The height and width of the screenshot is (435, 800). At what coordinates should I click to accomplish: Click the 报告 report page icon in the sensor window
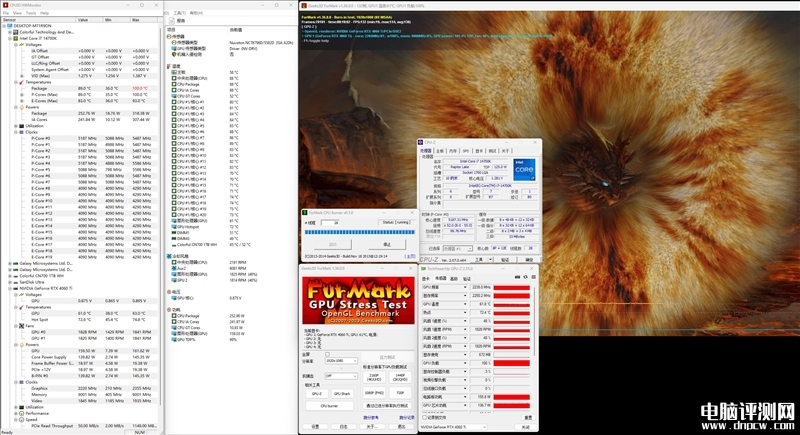pyautogui.click(x=172, y=21)
